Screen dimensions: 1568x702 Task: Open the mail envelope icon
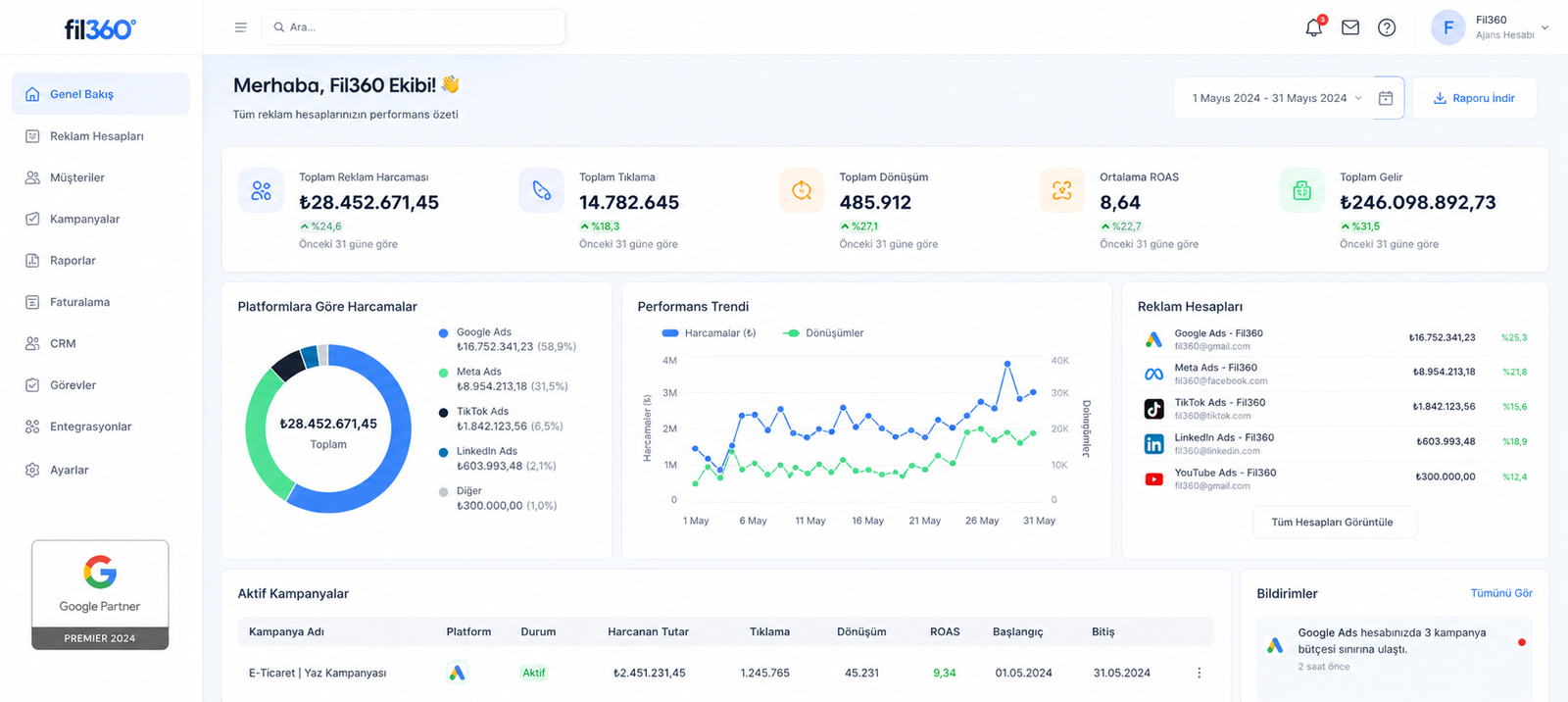(1350, 27)
